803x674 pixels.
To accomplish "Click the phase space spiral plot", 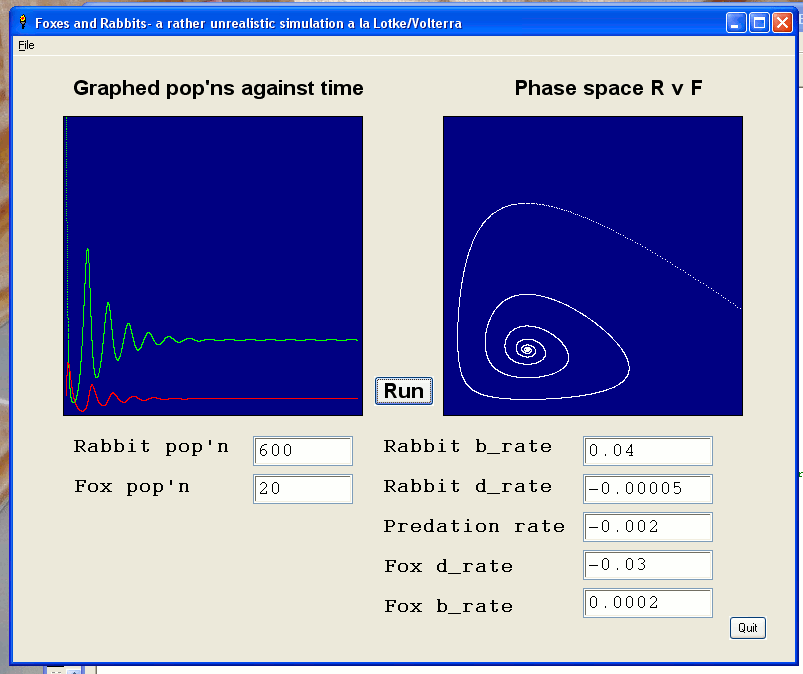I will [x=592, y=265].
